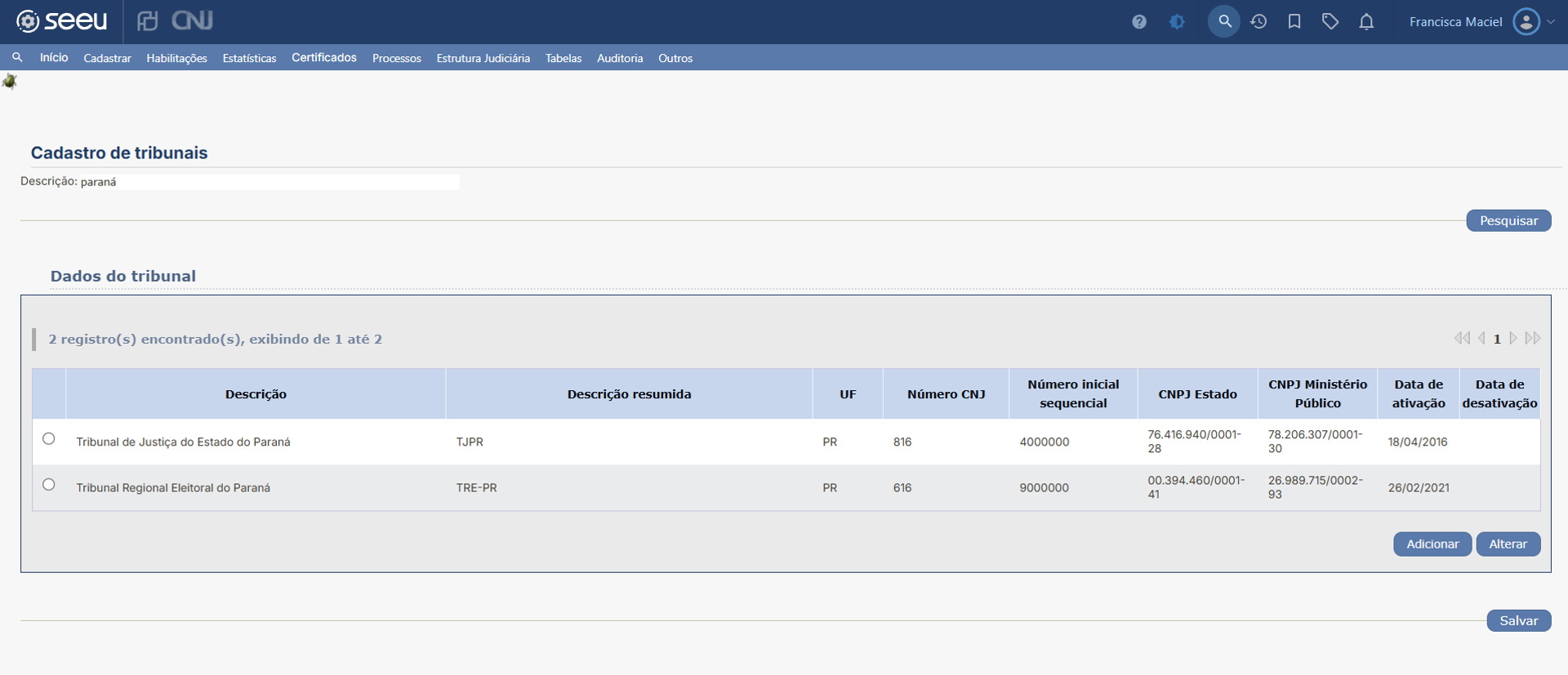
Task: Open the Estrutura Judiciária menu
Action: point(483,58)
